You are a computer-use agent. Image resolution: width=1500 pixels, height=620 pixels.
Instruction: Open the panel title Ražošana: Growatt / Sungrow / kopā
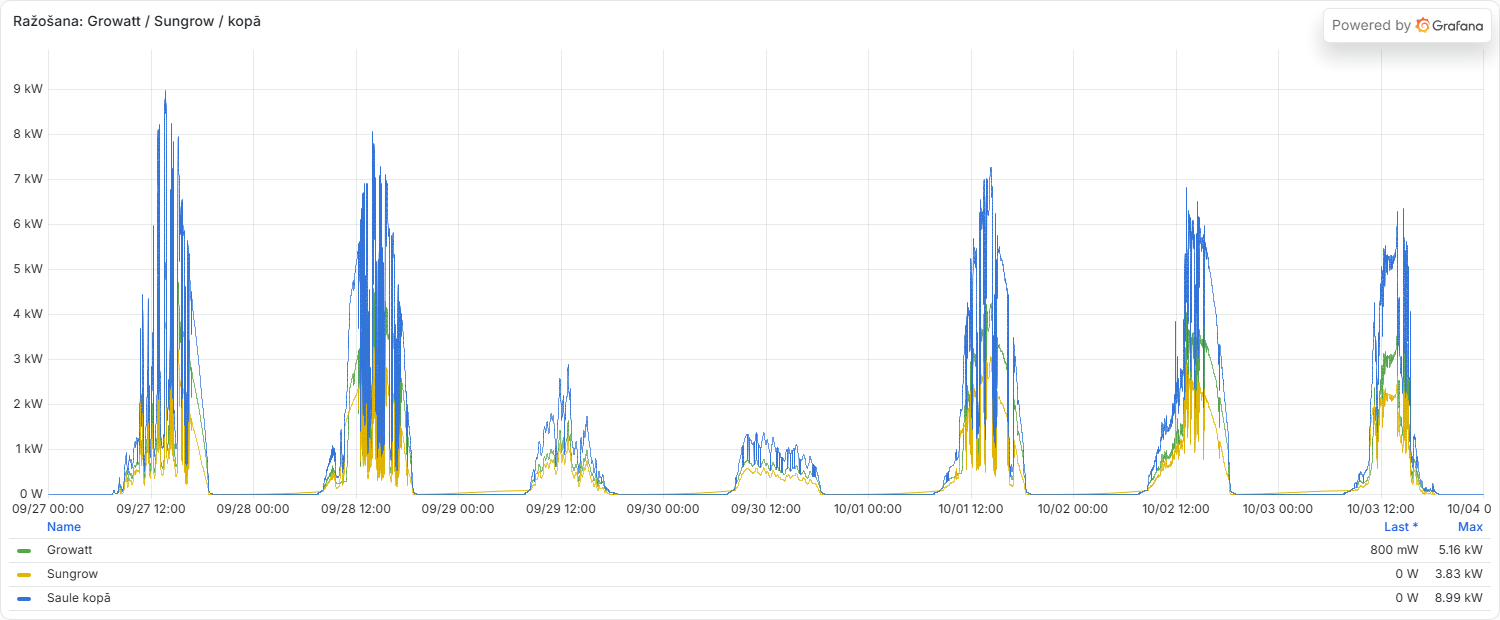click(137, 21)
